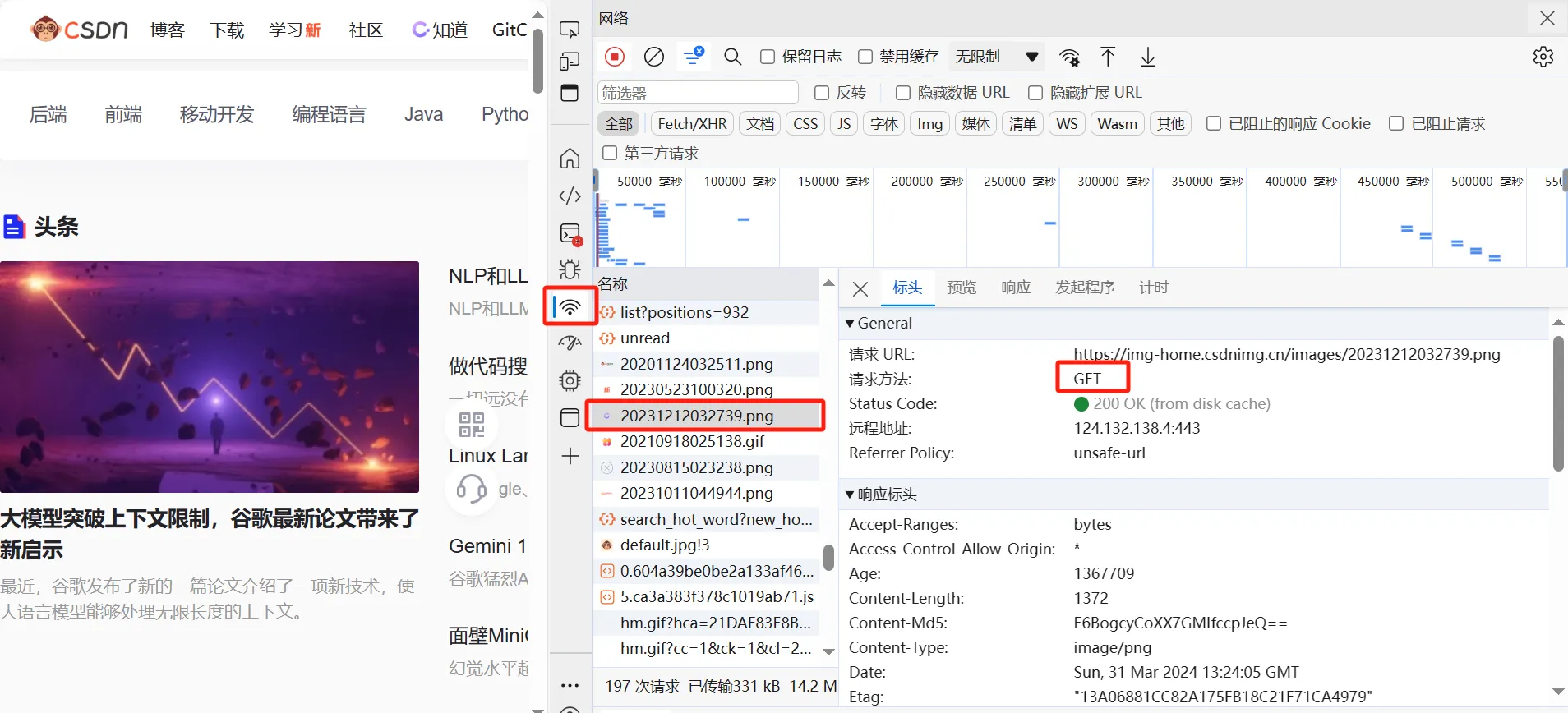Select request list?positions=932

click(x=707, y=312)
